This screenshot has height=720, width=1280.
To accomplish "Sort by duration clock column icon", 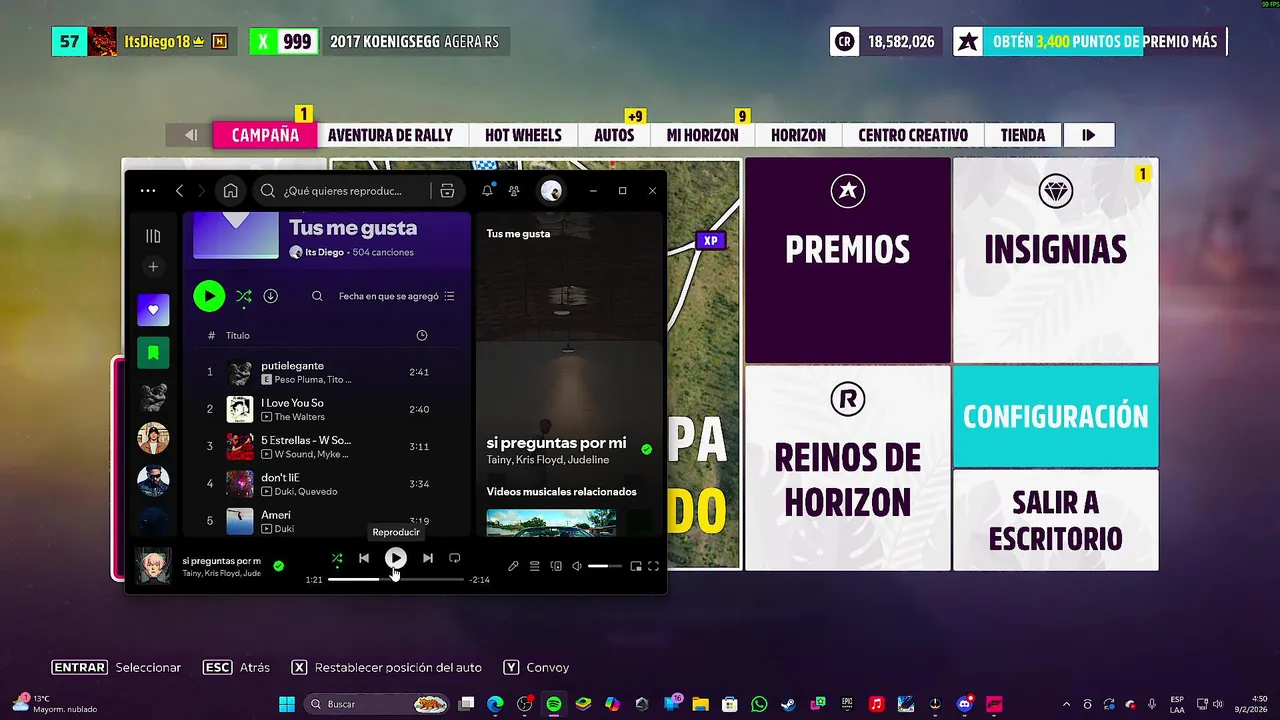I will coord(421,335).
